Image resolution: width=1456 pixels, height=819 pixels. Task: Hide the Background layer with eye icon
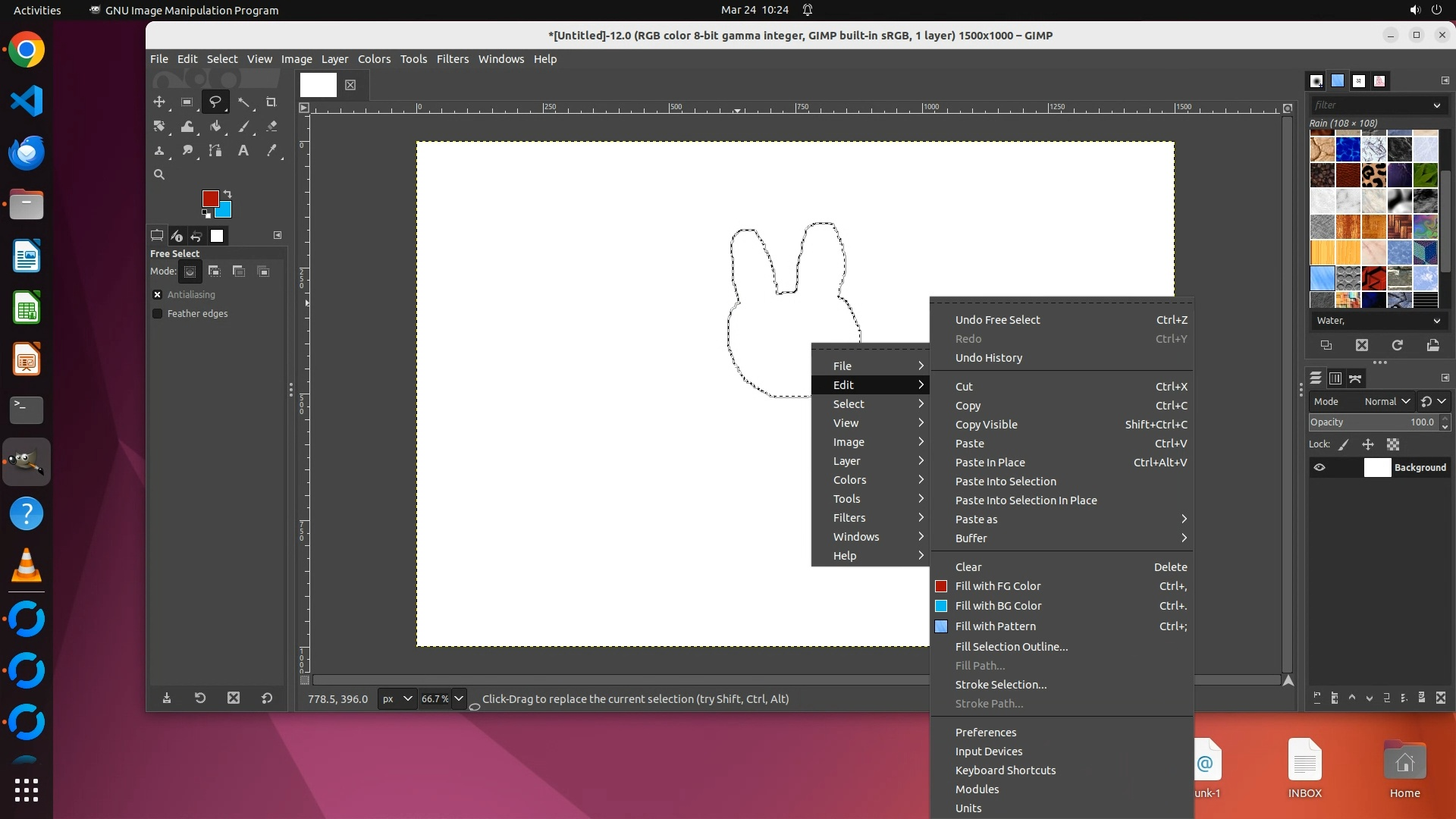1319,467
